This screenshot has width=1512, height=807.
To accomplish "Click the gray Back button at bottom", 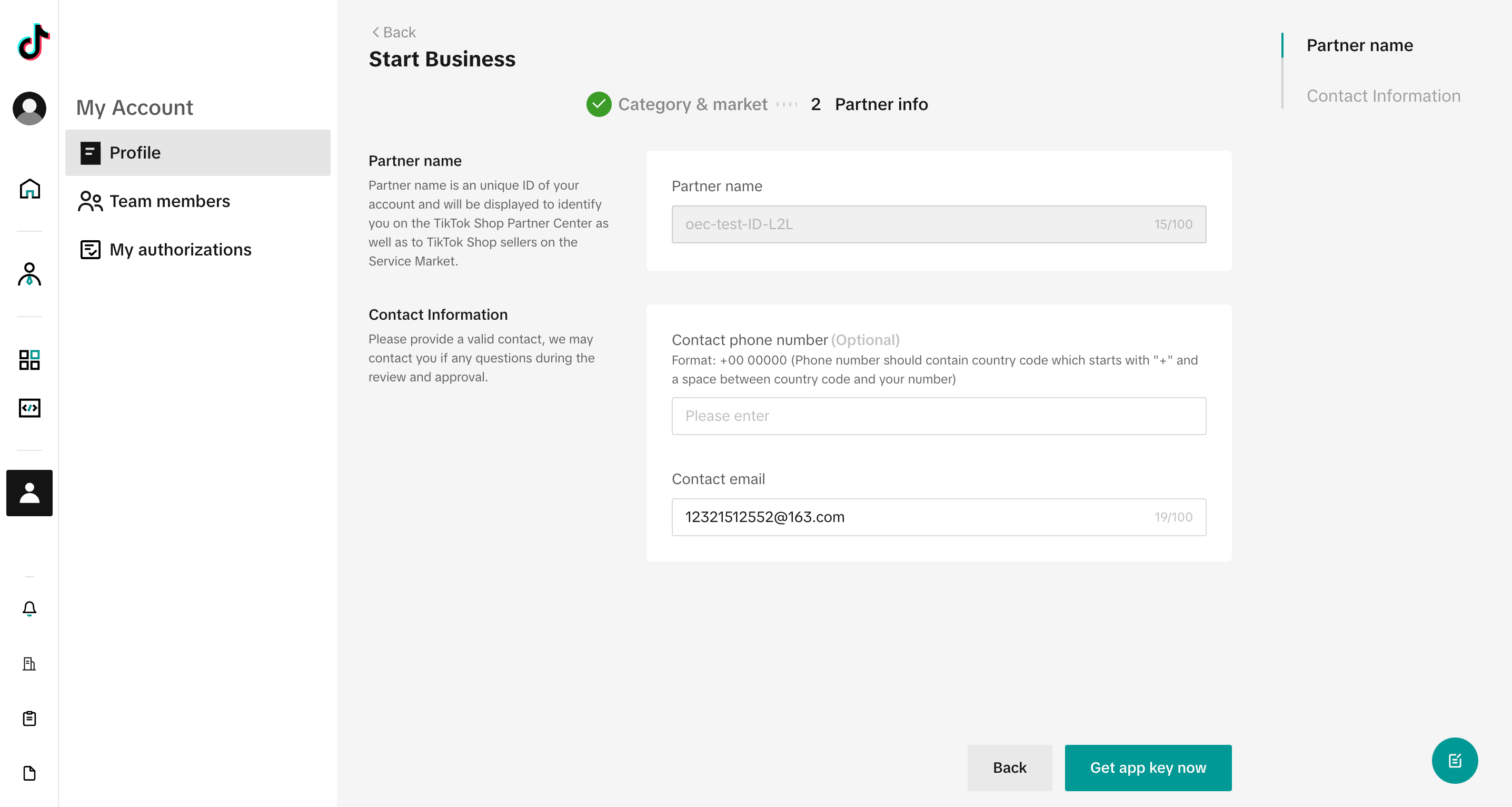I will pyautogui.click(x=1010, y=767).
